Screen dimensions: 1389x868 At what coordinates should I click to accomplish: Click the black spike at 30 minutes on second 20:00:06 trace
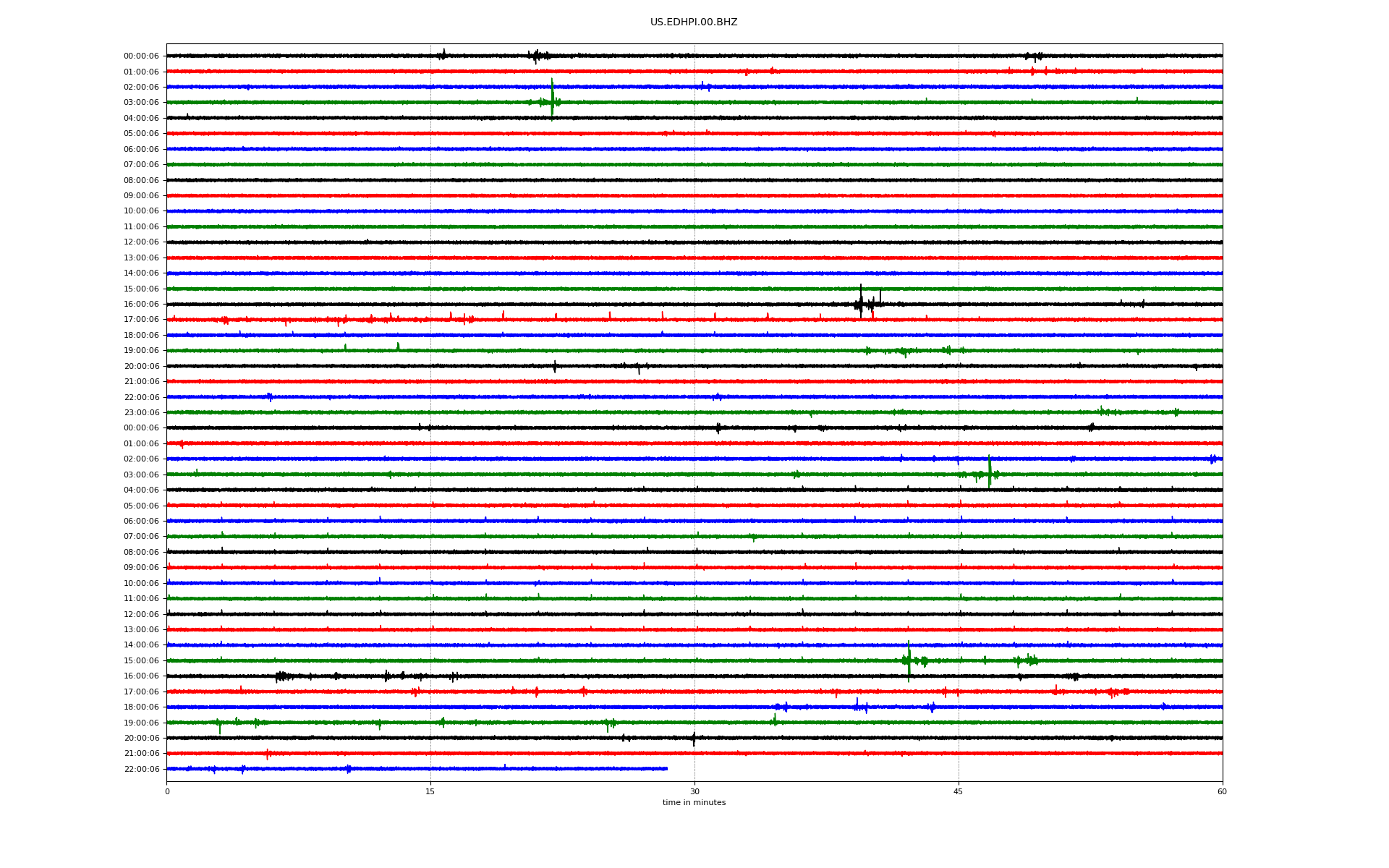coord(694,739)
